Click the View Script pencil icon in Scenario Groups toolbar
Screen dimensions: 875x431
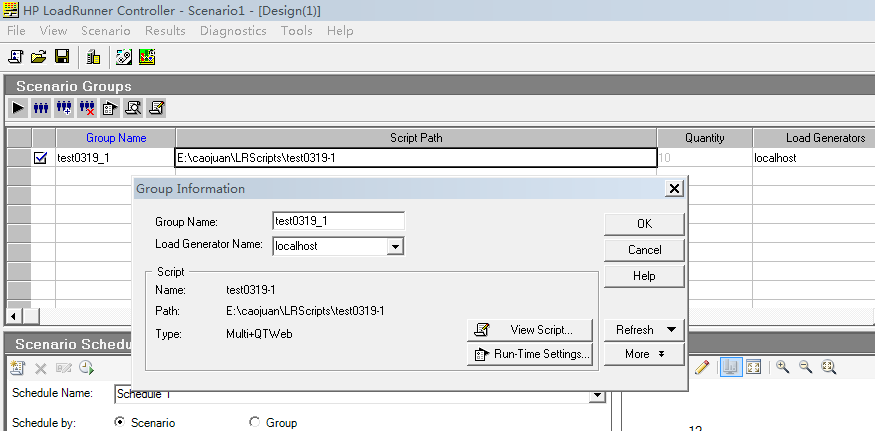(x=156, y=107)
